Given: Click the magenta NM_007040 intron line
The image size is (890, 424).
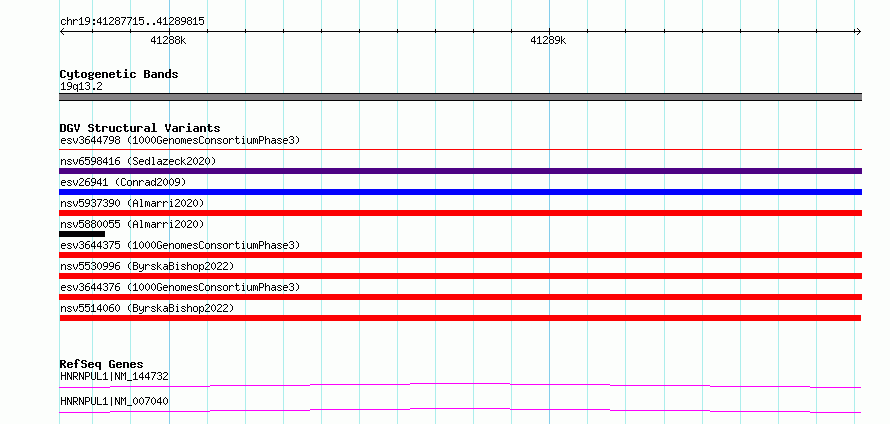Looking at the screenshot, I should point(460,410).
